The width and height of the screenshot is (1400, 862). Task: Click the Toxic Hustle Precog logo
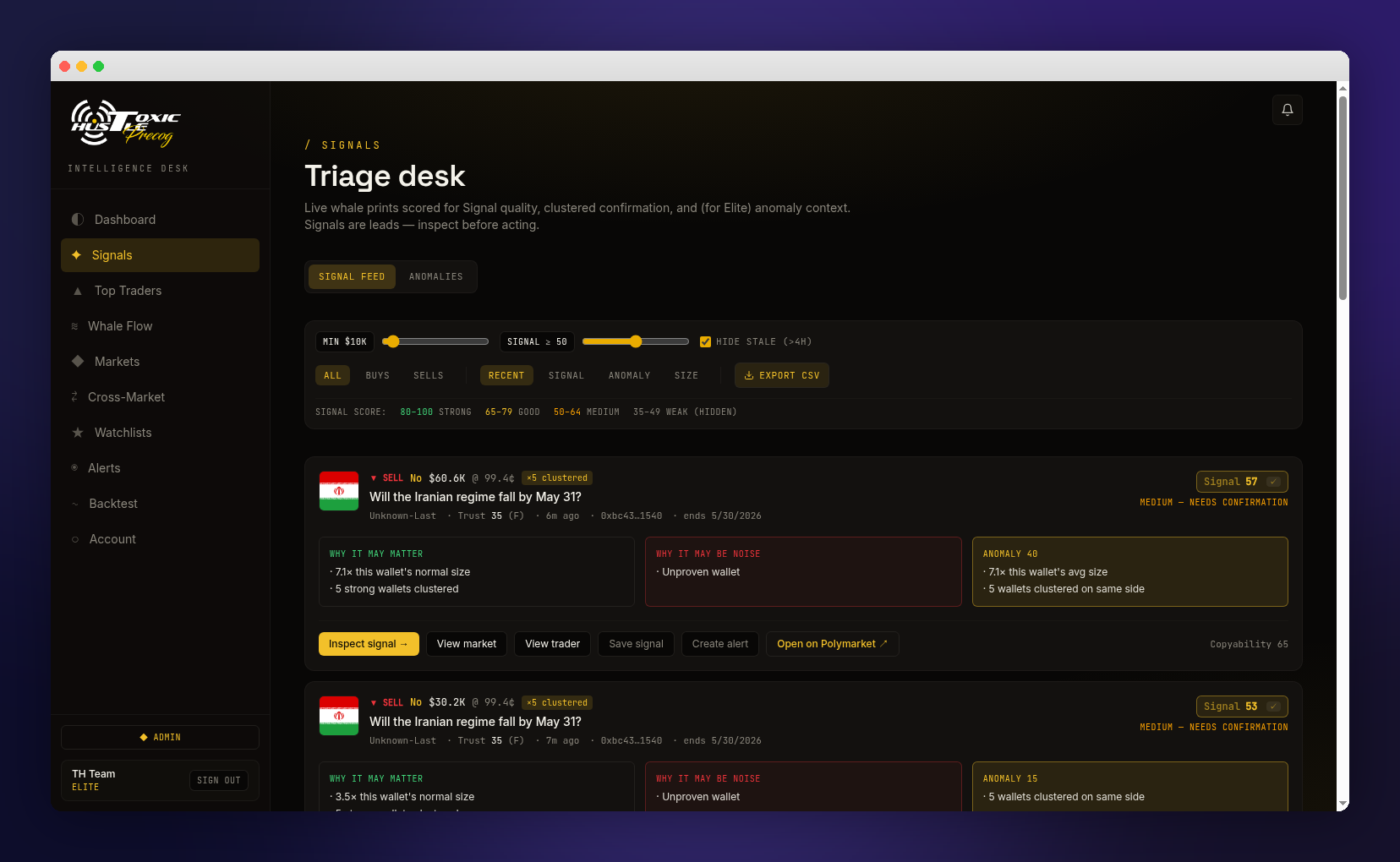click(126, 124)
